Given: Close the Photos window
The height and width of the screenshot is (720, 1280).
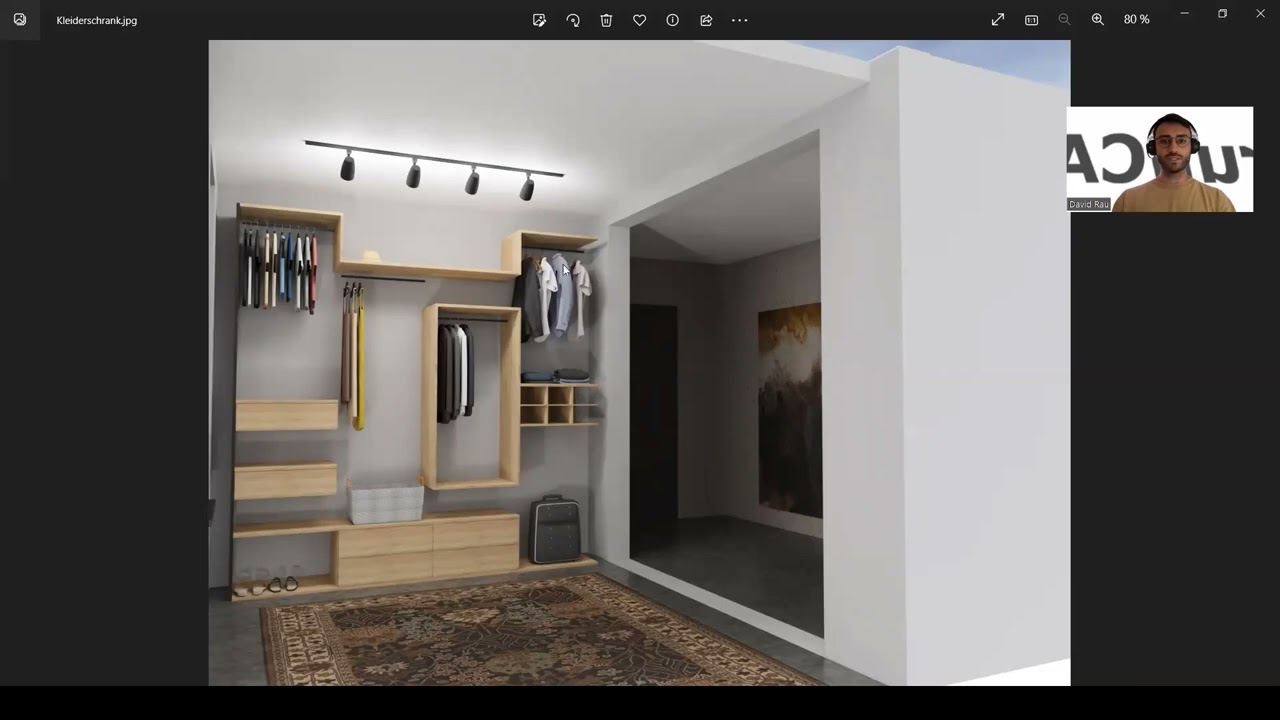Looking at the screenshot, I should pyautogui.click(x=1260, y=14).
